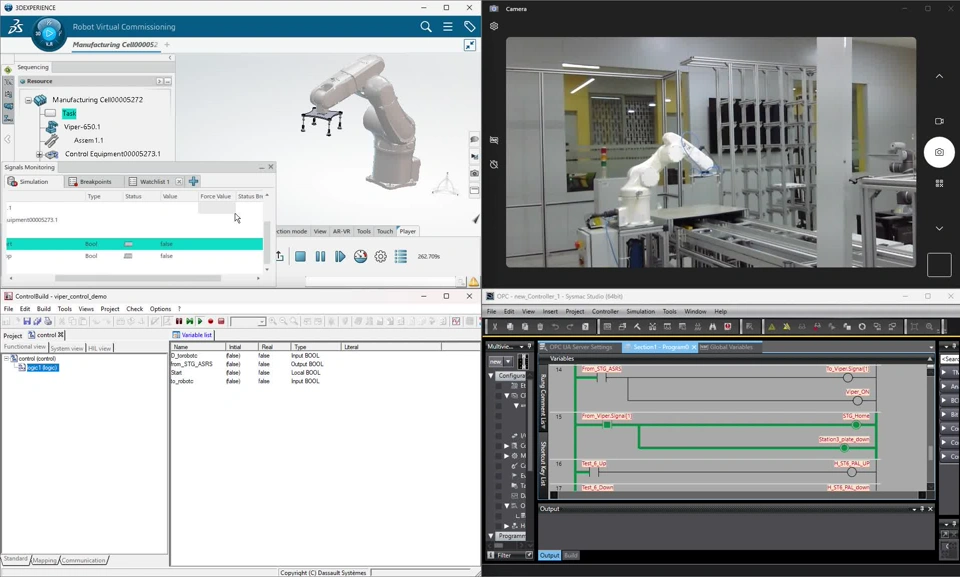
Task: Toggle fullscreen expand icon in 3D viewport
Action: coord(470,45)
